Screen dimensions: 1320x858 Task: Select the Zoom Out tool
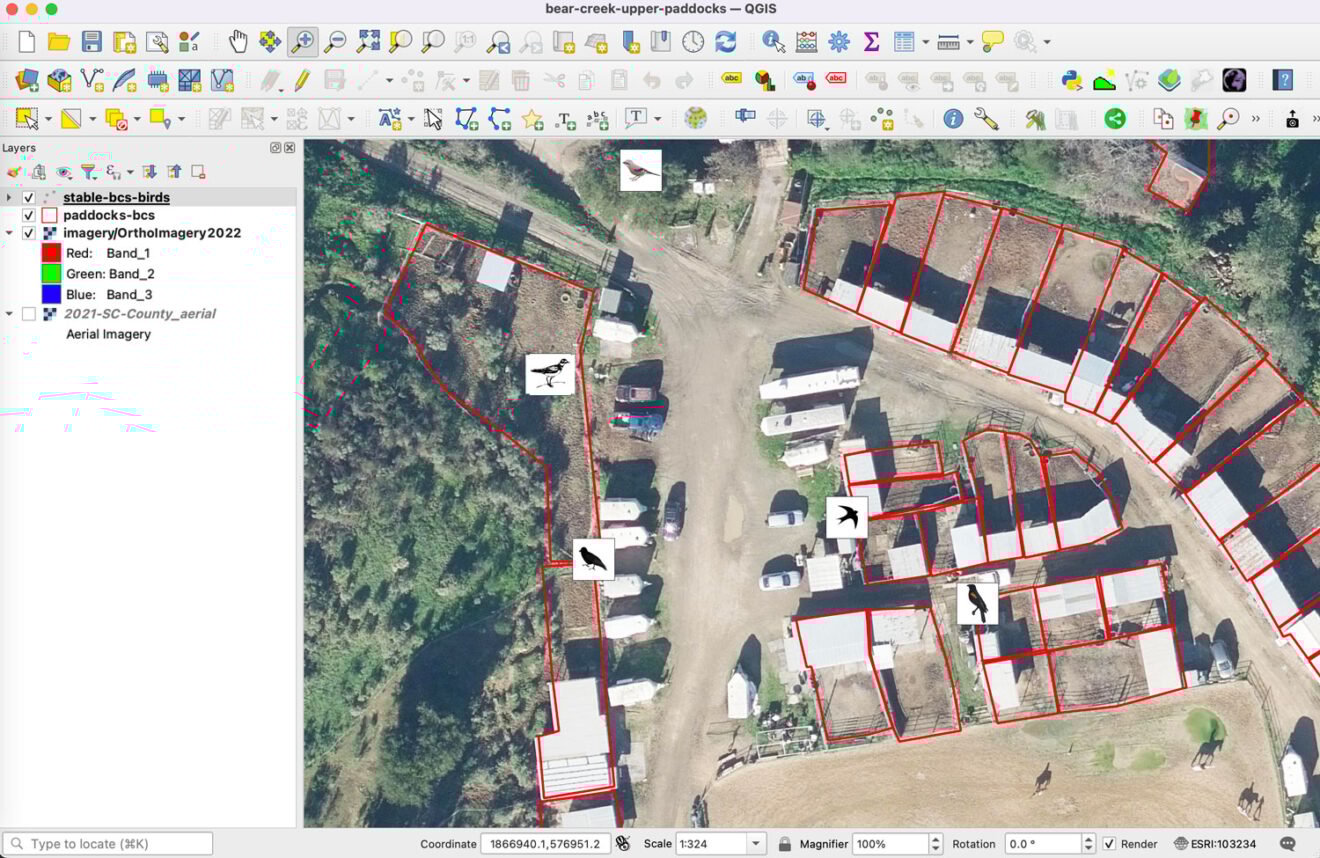point(336,42)
